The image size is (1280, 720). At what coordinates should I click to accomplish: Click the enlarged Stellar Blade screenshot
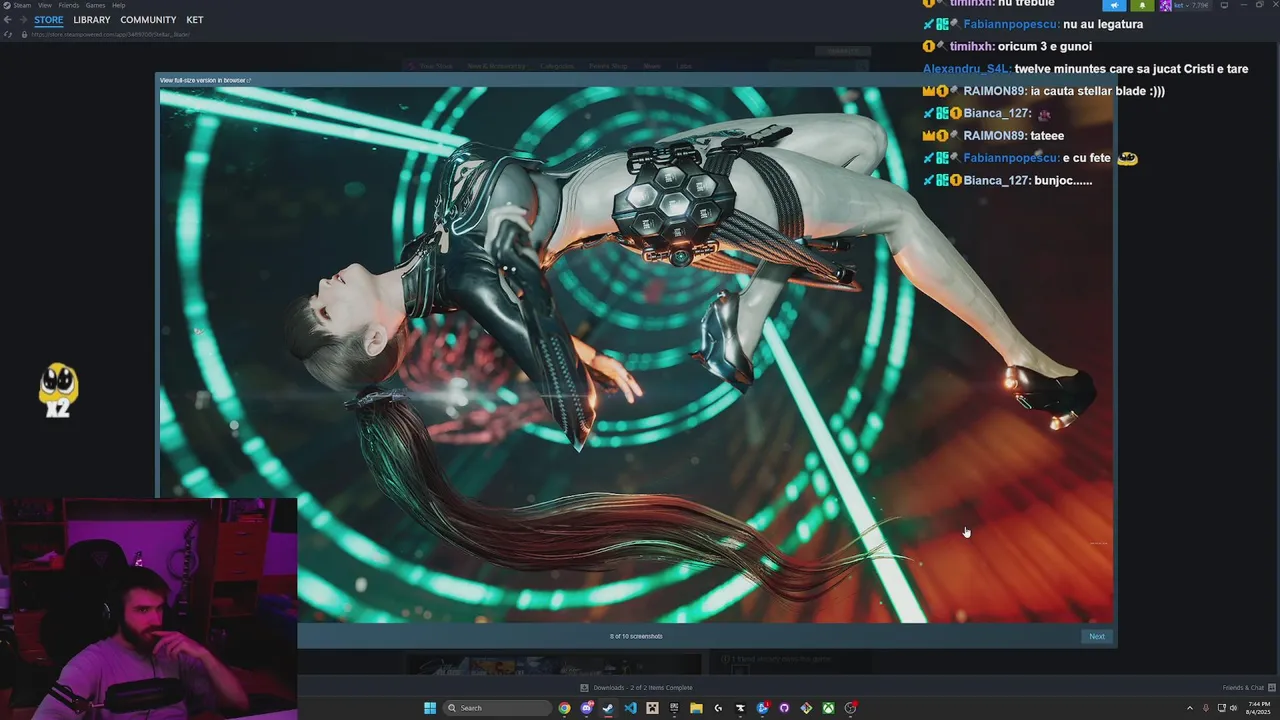click(x=637, y=355)
